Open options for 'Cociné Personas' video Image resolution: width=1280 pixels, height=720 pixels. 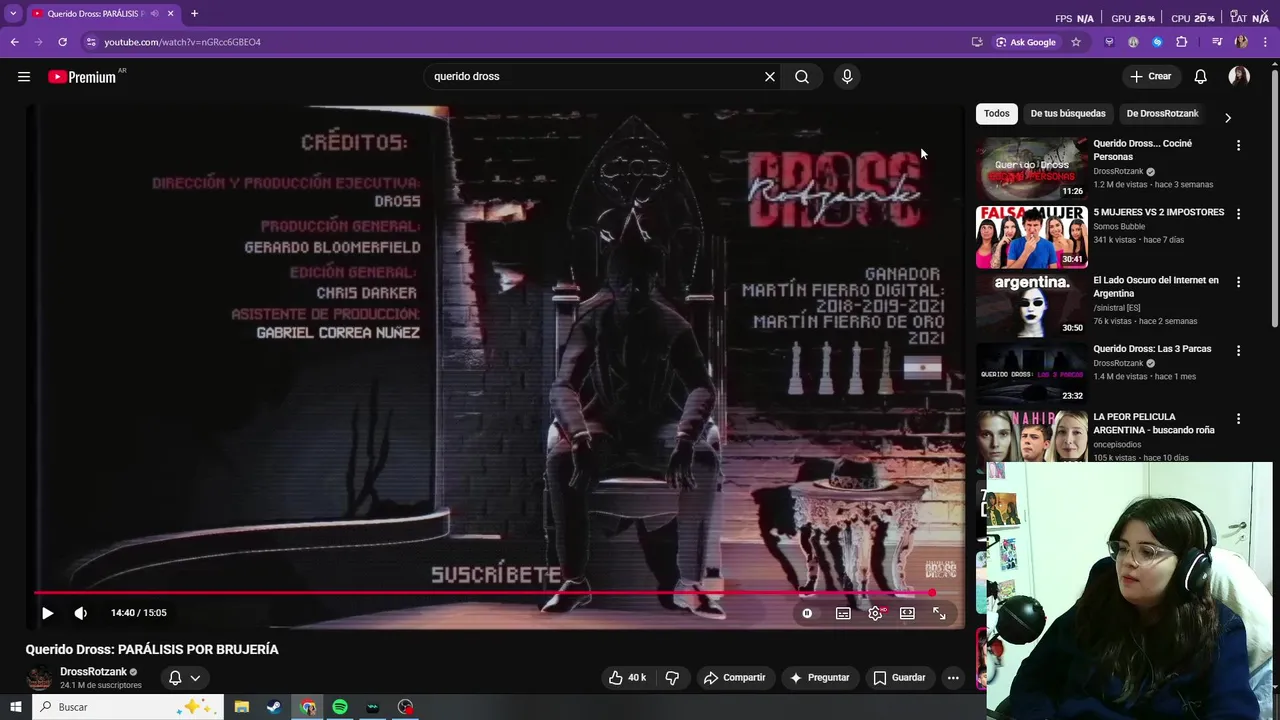click(1238, 145)
